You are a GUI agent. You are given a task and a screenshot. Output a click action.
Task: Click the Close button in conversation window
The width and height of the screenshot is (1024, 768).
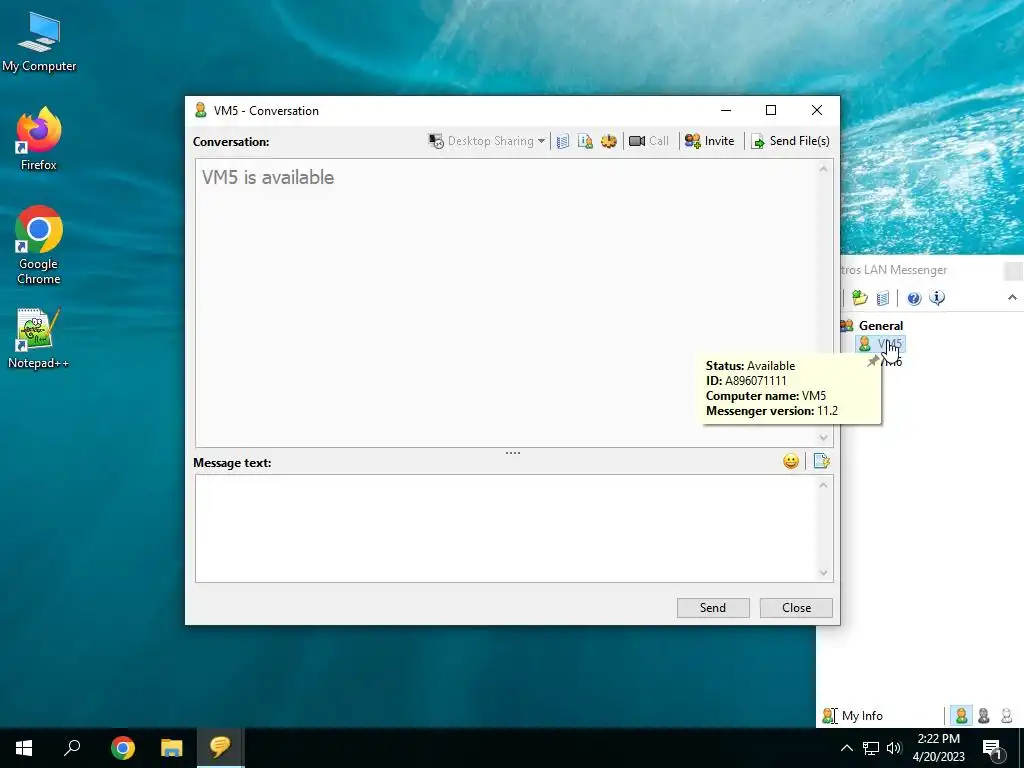click(x=796, y=607)
